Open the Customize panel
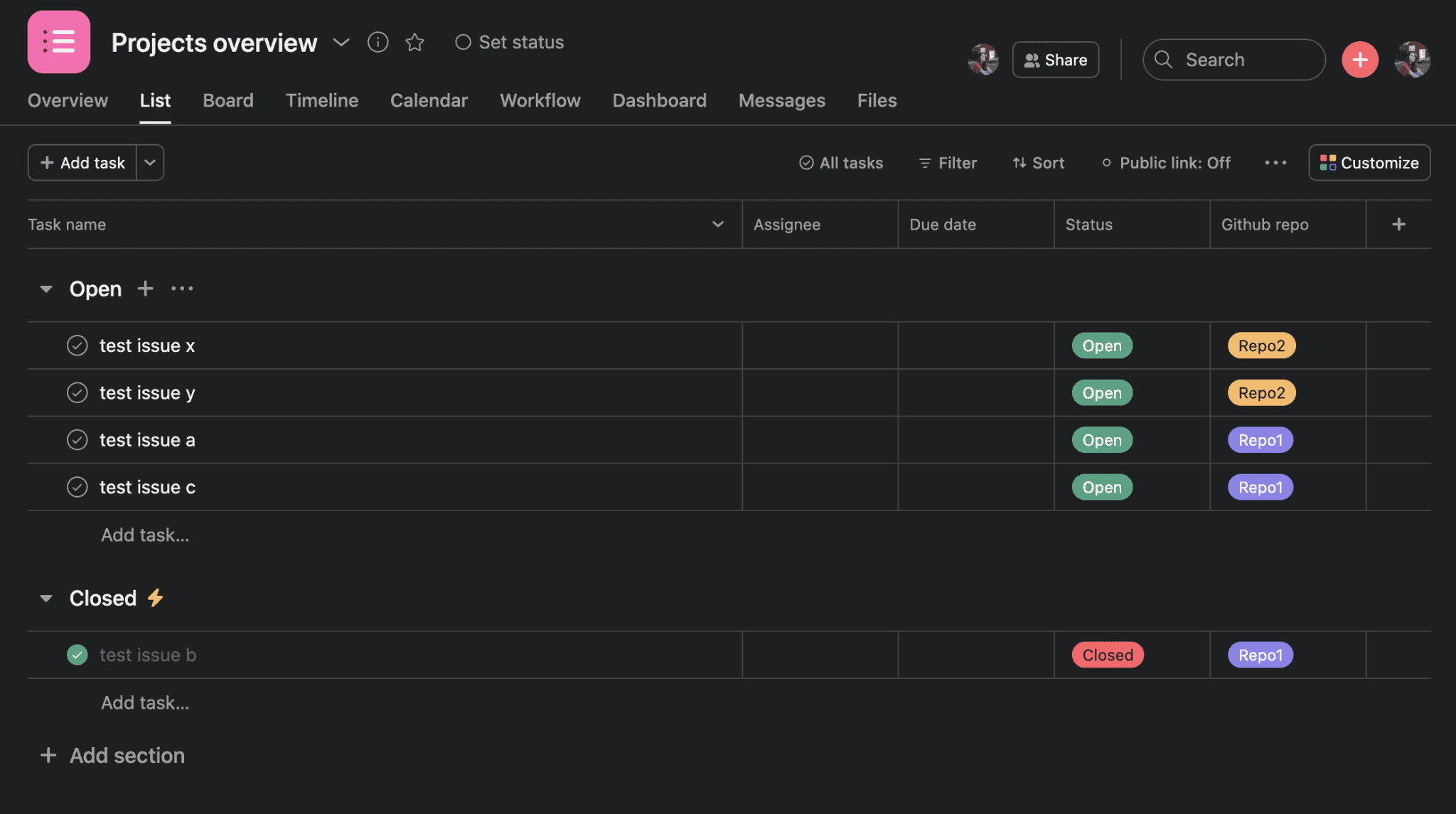The image size is (1456, 814). point(1369,163)
